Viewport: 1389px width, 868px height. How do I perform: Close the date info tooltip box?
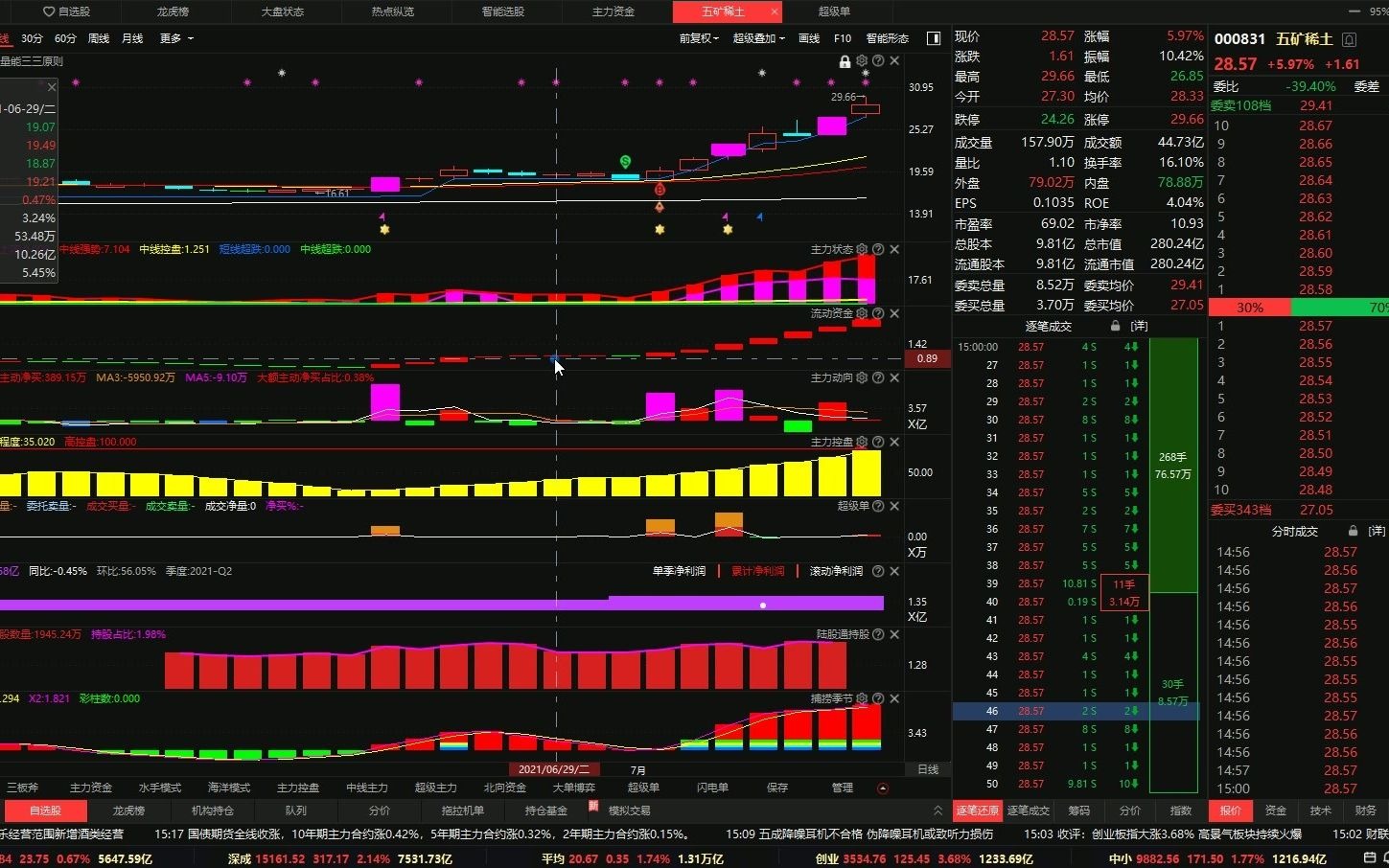coord(52,87)
